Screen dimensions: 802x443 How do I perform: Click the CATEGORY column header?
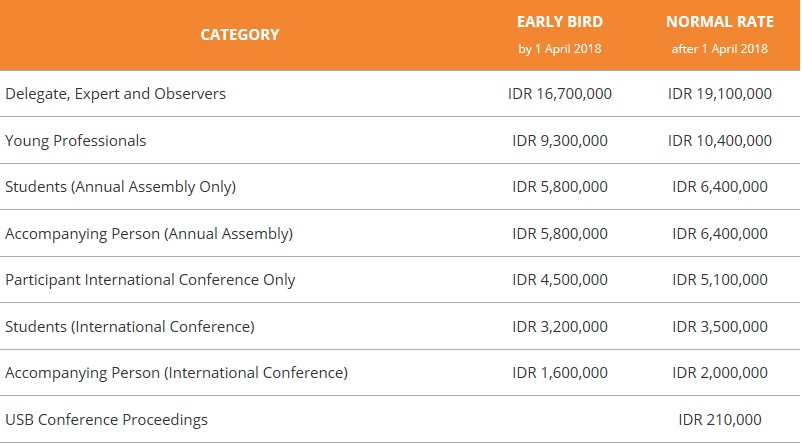(x=239, y=34)
